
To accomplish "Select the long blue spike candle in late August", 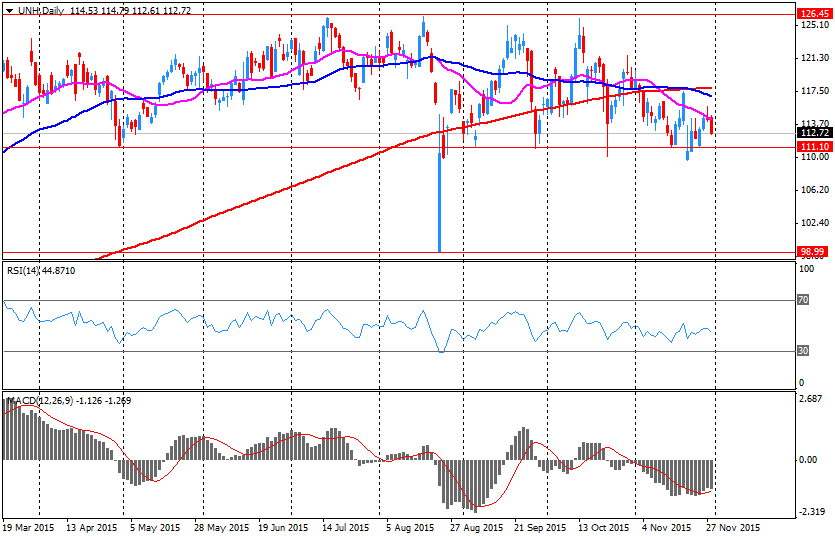I will 440,202.
